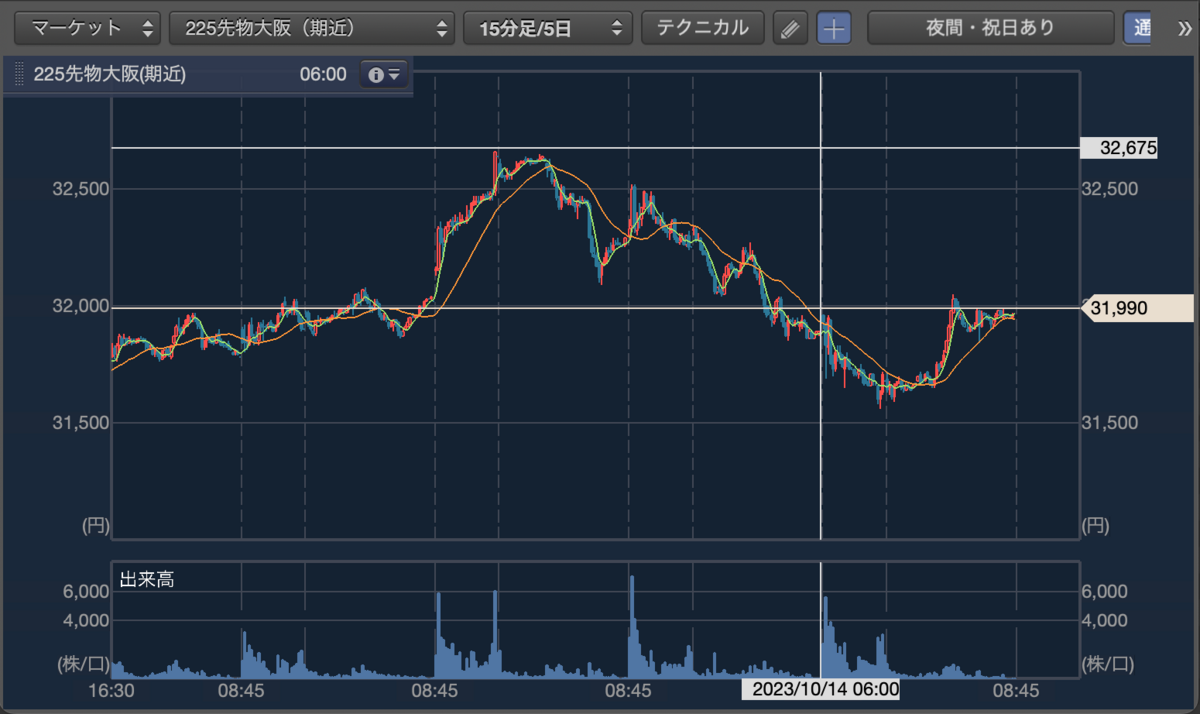This screenshot has width=1200, height=714.
Task: Click the 6,000 volume label on the right
Action: pyautogui.click(x=1106, y=592)
